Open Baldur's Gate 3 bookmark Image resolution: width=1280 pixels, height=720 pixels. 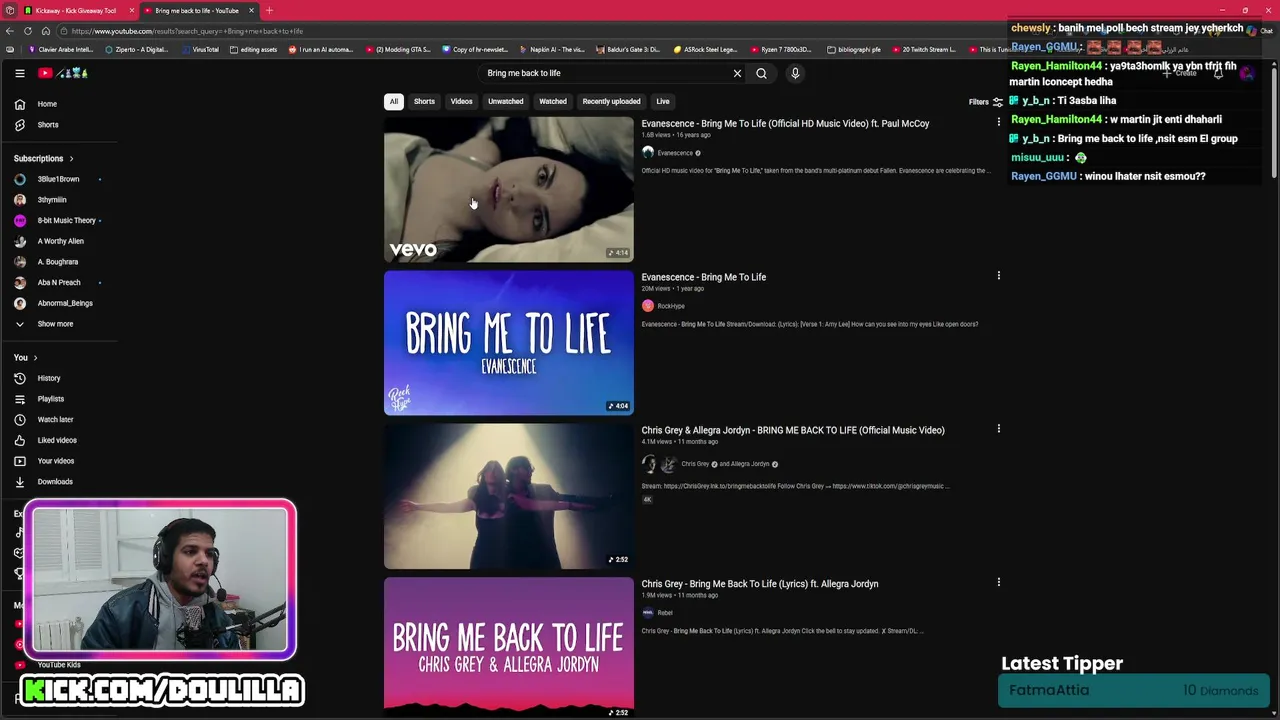pos(628,49)
